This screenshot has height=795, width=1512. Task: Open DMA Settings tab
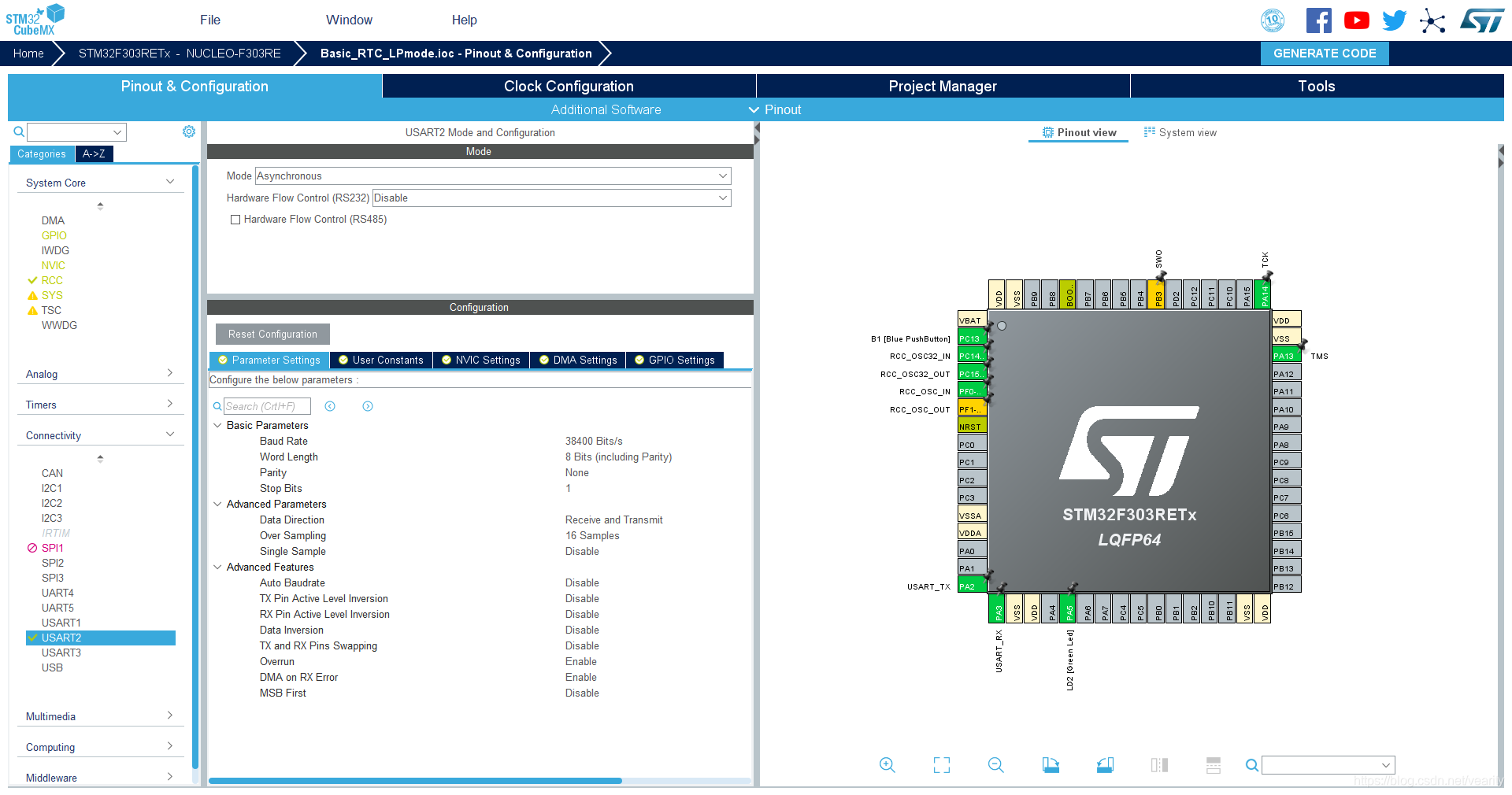point(579,360)
